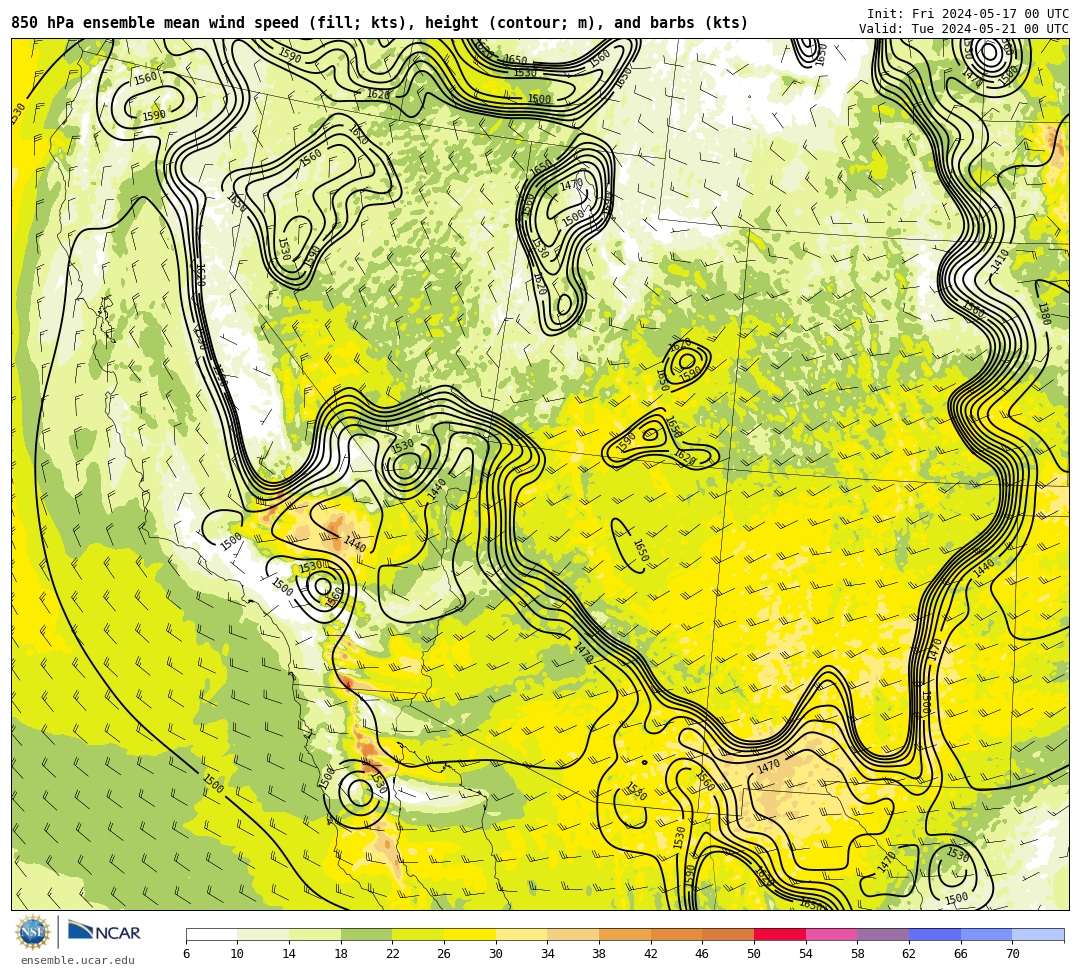Click the white 6–10 kts colorbar swatch
Viewport: 1080px width, 973px height.
tap(211, 935)
